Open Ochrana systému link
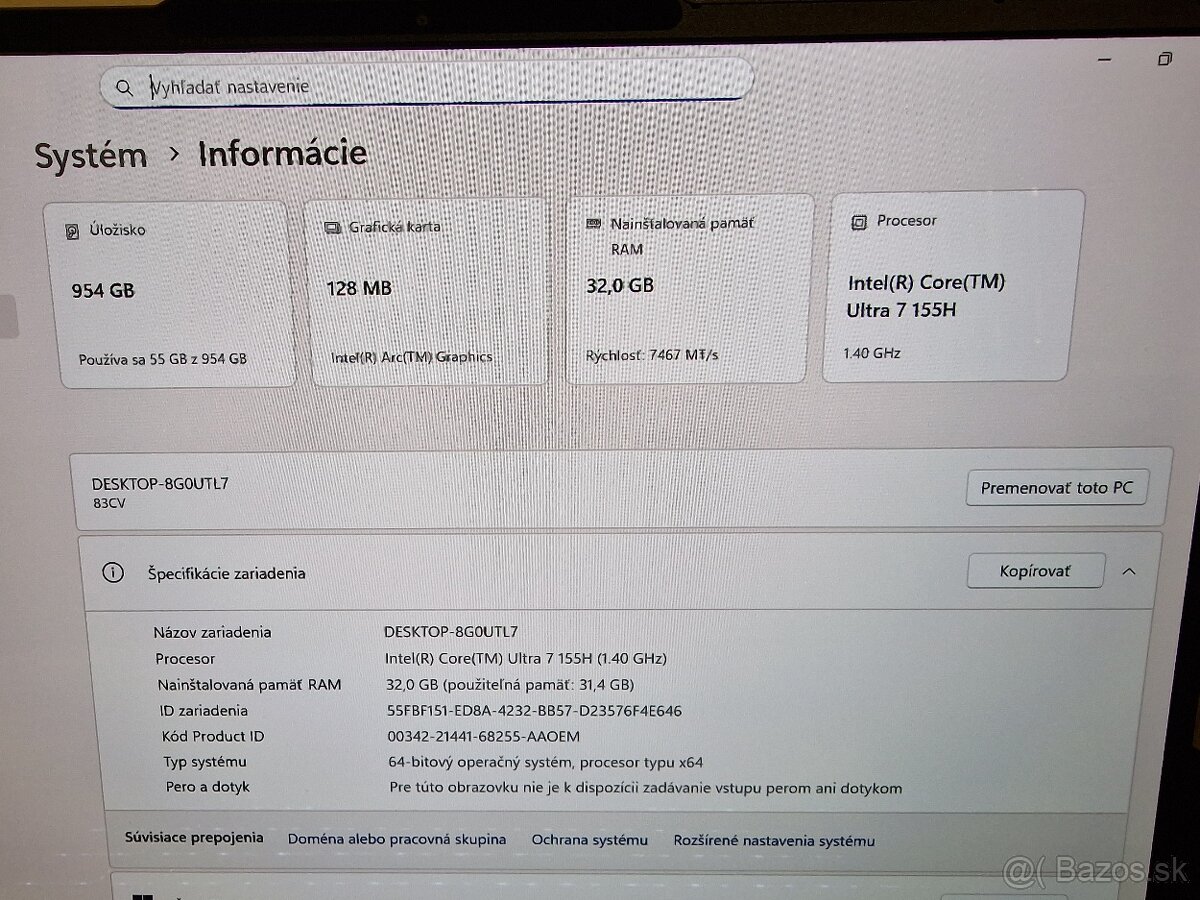1200x900 pixels. click(x=590, y=840)
